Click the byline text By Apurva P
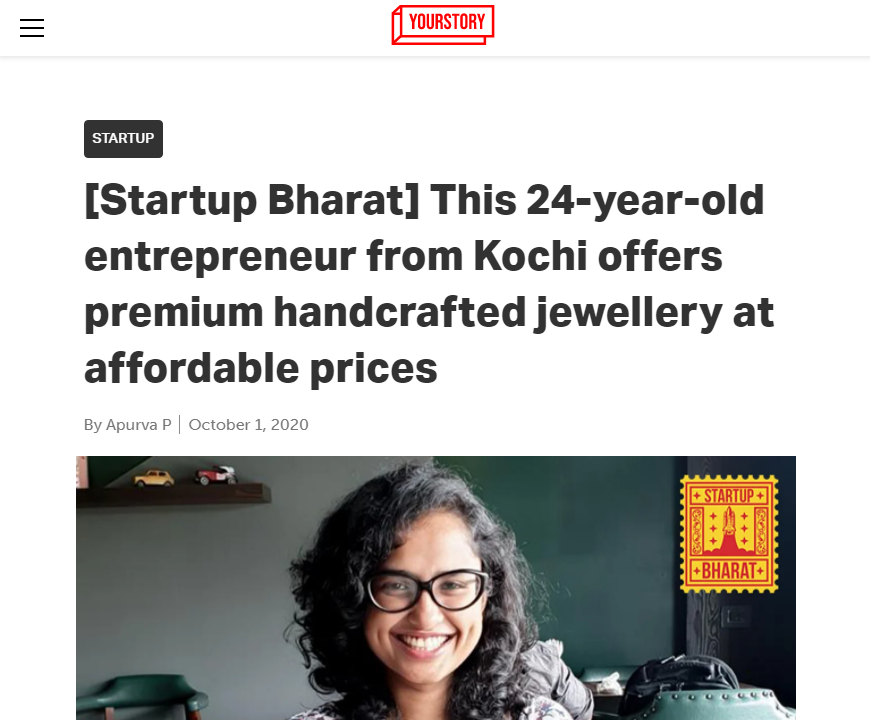Image resolution: width=870 pixels, height=720 pixels. [x=127, y=424]
